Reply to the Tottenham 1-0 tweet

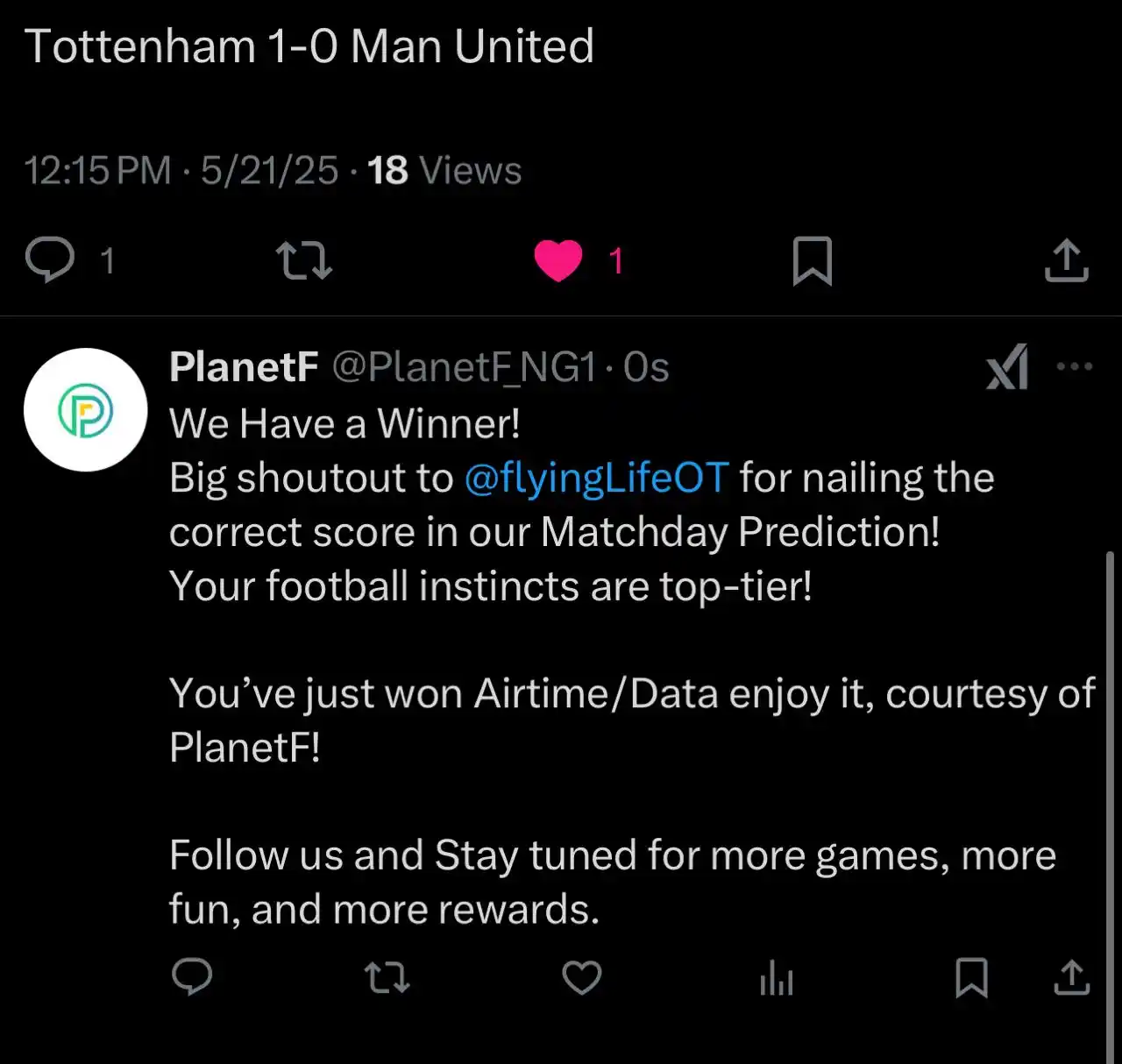[50, 260]
